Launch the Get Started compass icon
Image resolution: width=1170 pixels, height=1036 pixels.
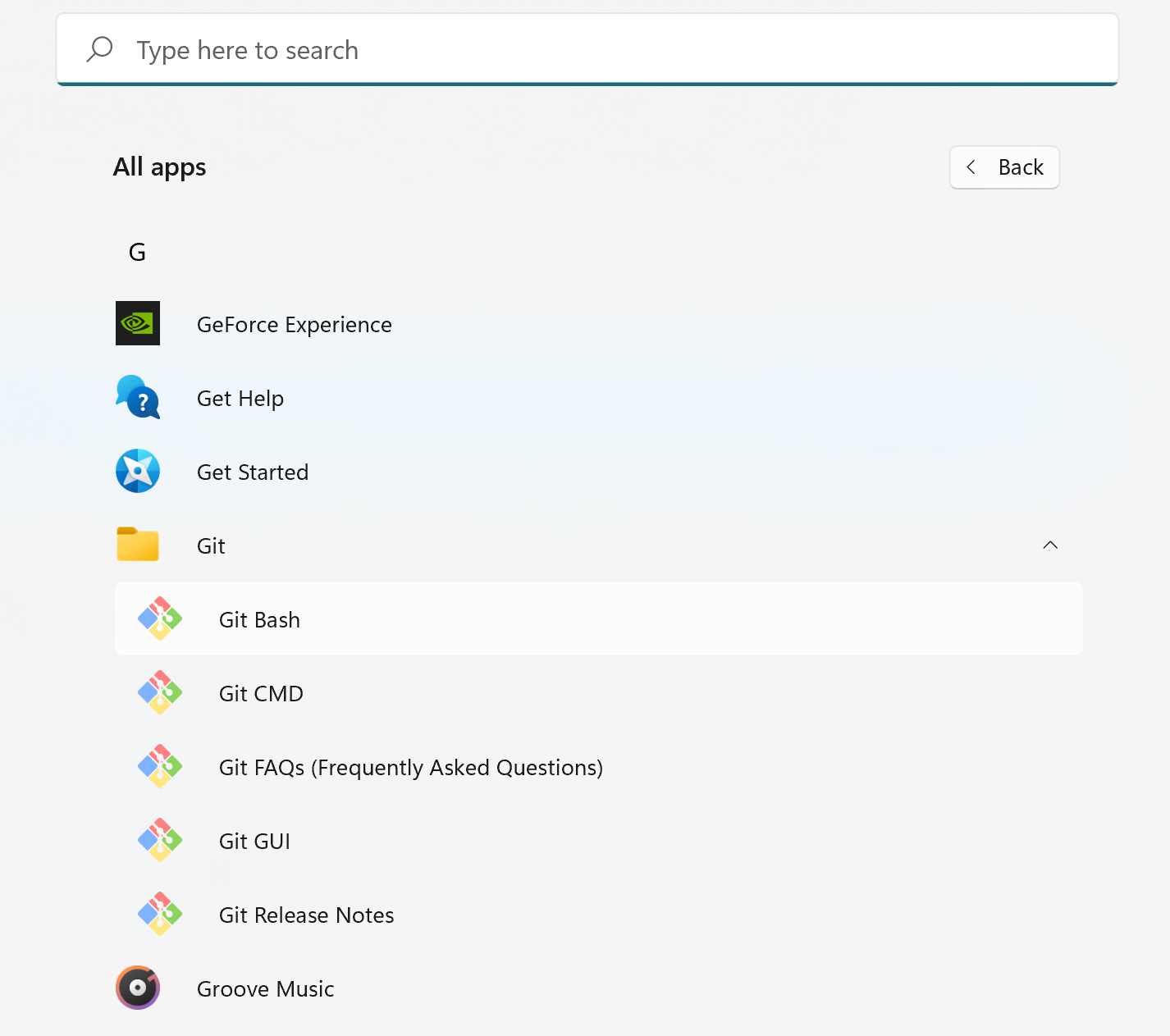pos(138,471)
